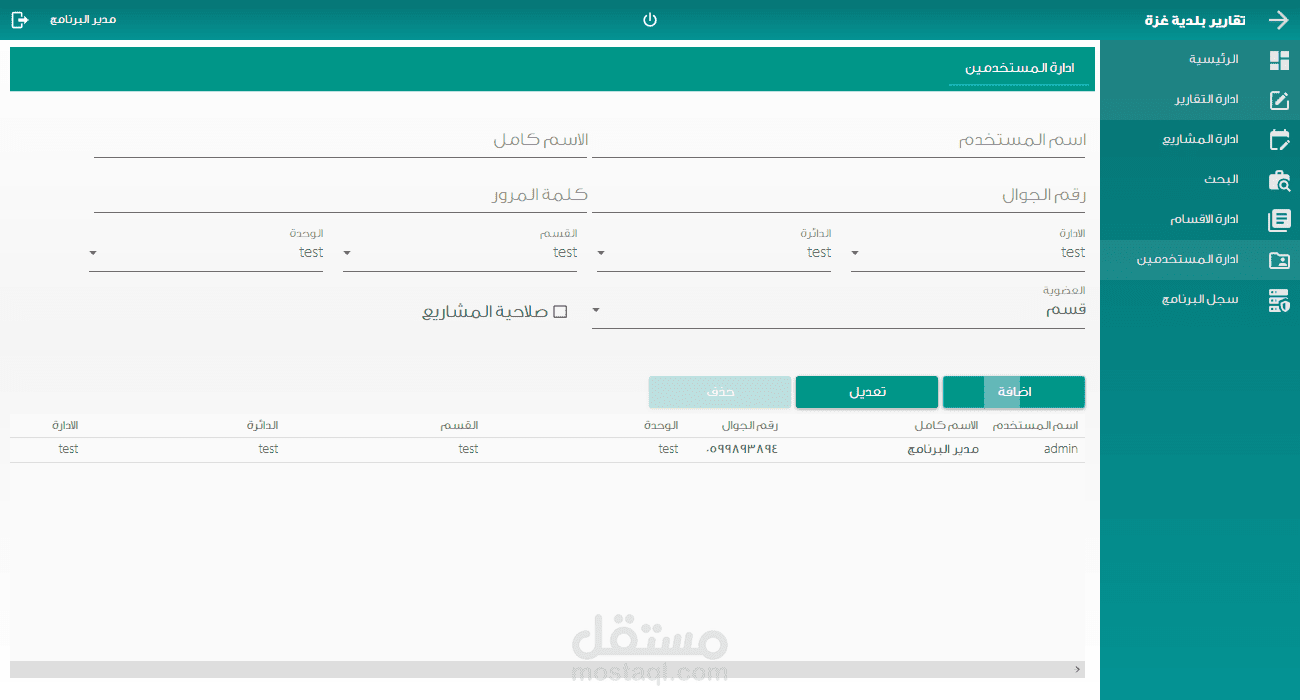Select the admin cell in the table
Screen dimensions: 1300x700
coord(1061,449)
